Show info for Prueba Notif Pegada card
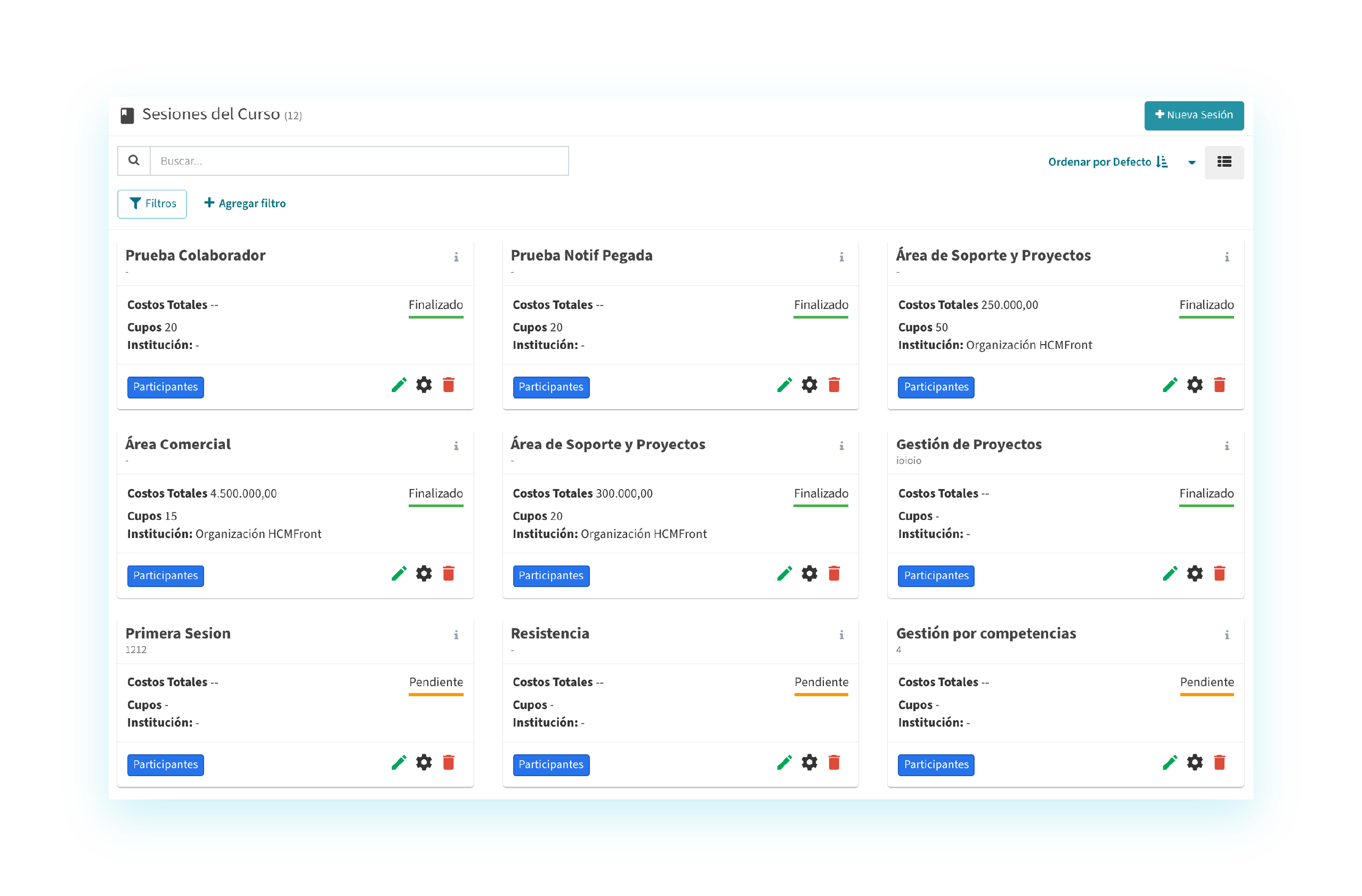 click(842, 257)
